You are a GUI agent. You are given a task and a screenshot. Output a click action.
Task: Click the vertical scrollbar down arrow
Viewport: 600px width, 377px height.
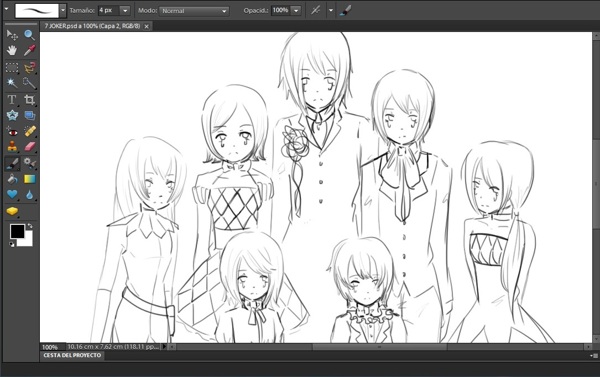pos(596,339)
